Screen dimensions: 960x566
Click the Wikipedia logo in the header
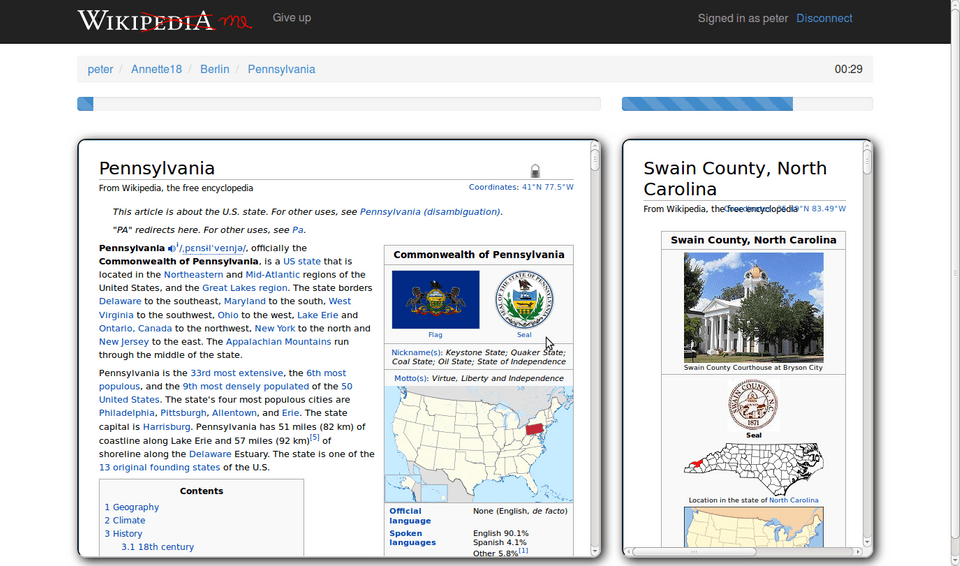point(164,20)
